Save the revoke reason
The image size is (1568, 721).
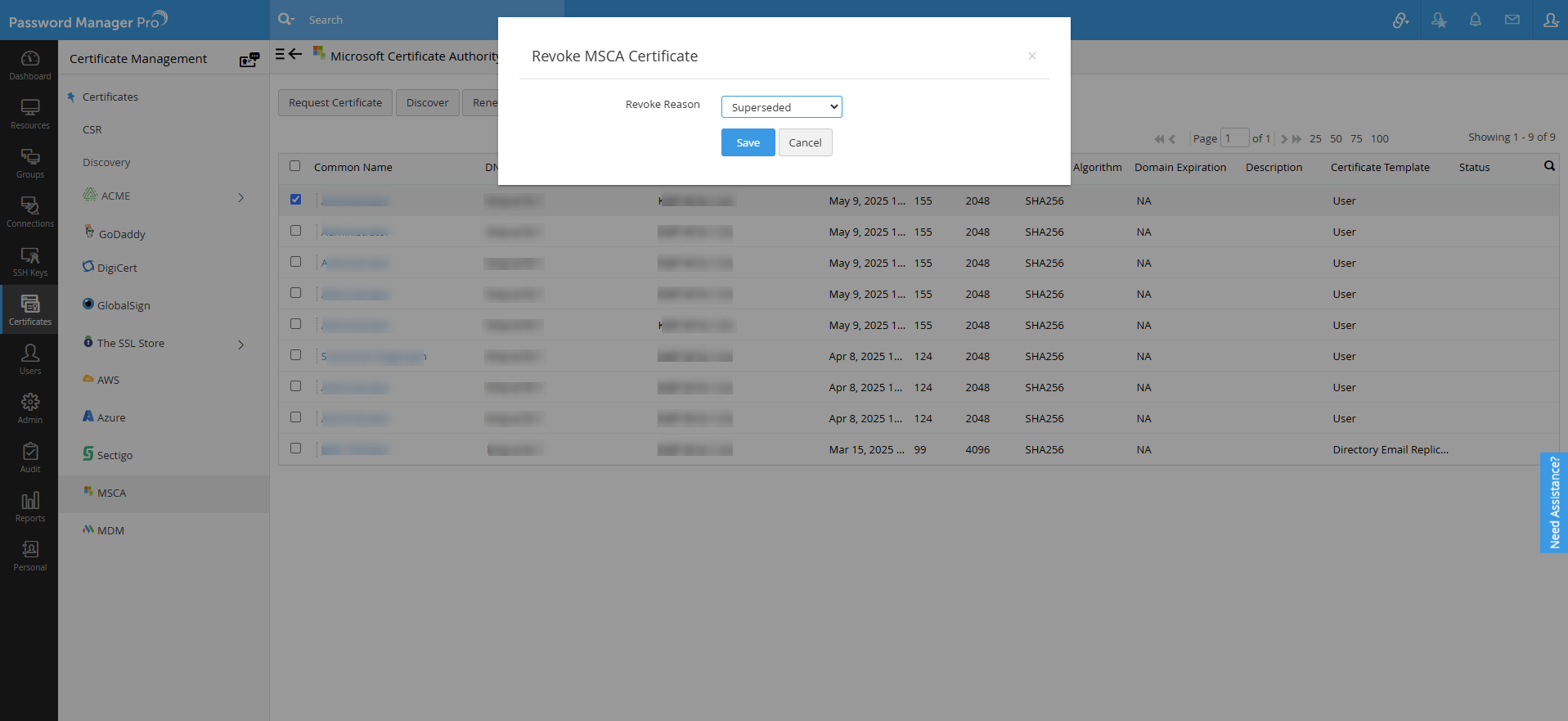[x=748, y=142]
